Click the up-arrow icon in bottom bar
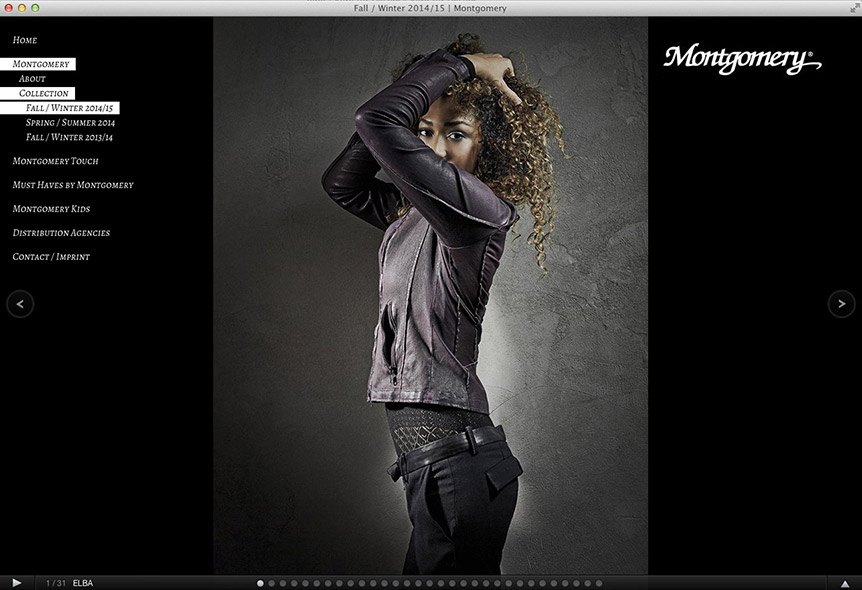Image resolution: width=862 pixels, height=590 pixels. click(x=845, y=583)
